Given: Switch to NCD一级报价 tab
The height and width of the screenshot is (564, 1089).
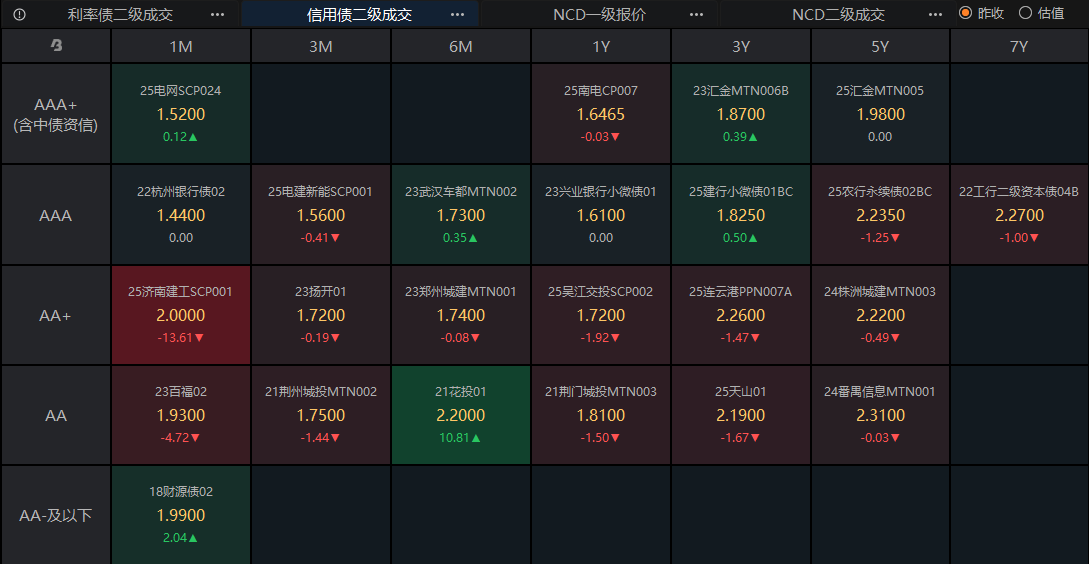Looking at the screenshot, I should [599, 15].
